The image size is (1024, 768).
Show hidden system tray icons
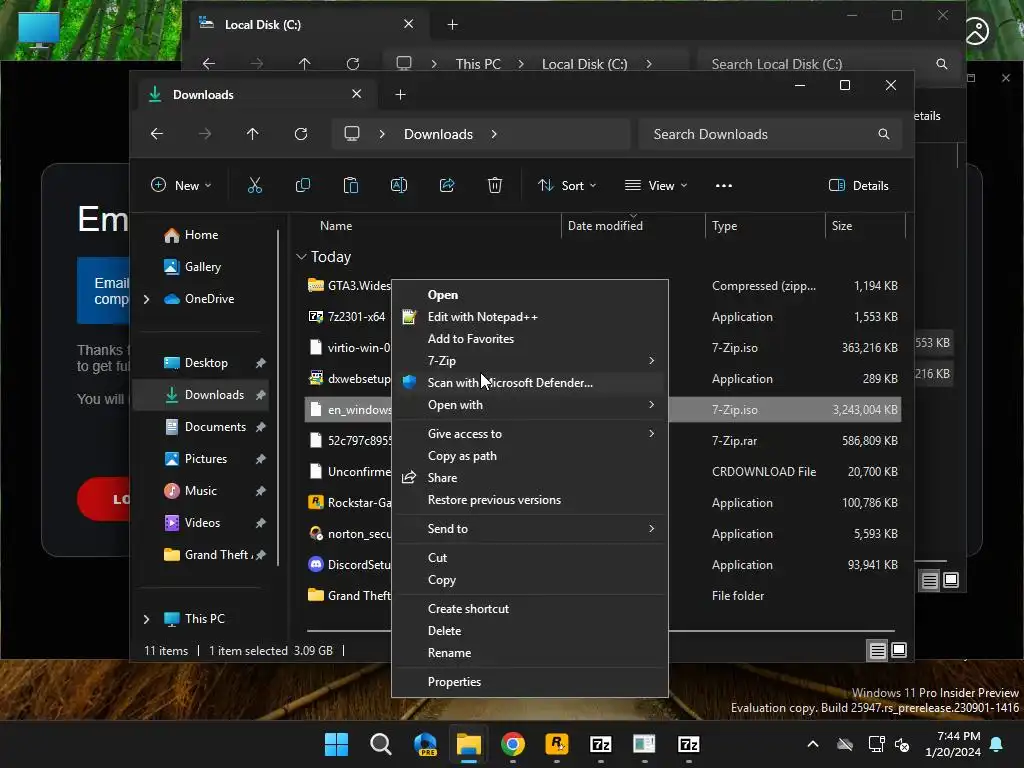[x=813, y=744]
